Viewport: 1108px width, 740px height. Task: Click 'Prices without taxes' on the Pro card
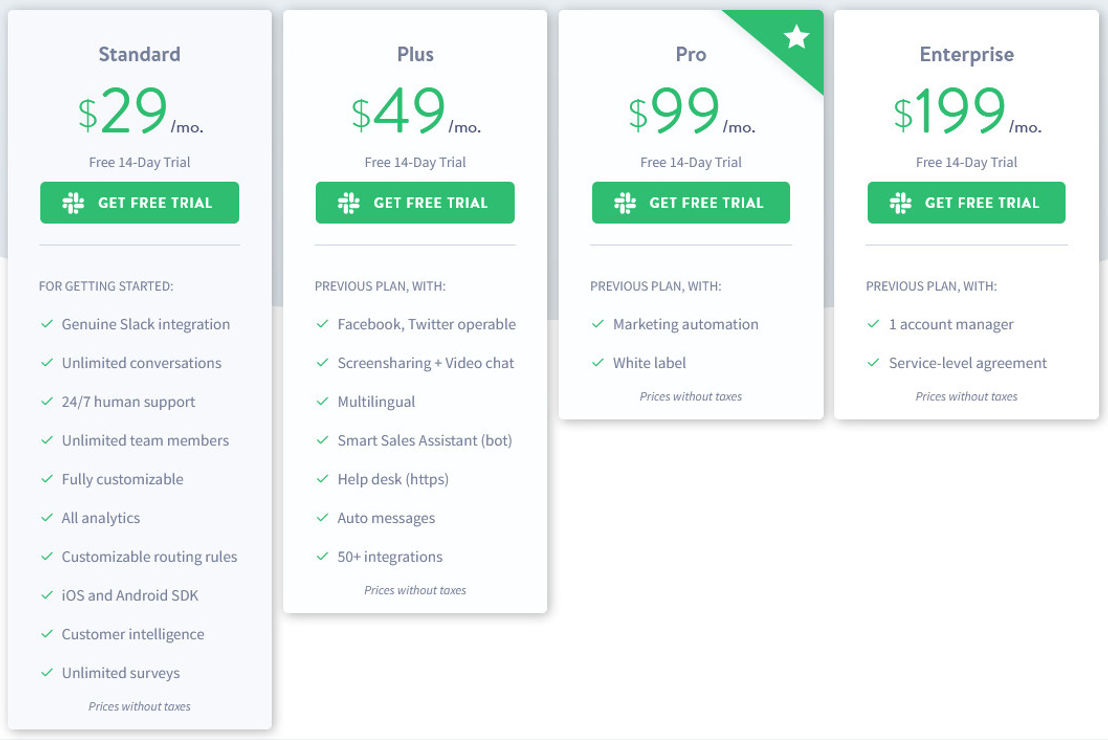(691, 397)
